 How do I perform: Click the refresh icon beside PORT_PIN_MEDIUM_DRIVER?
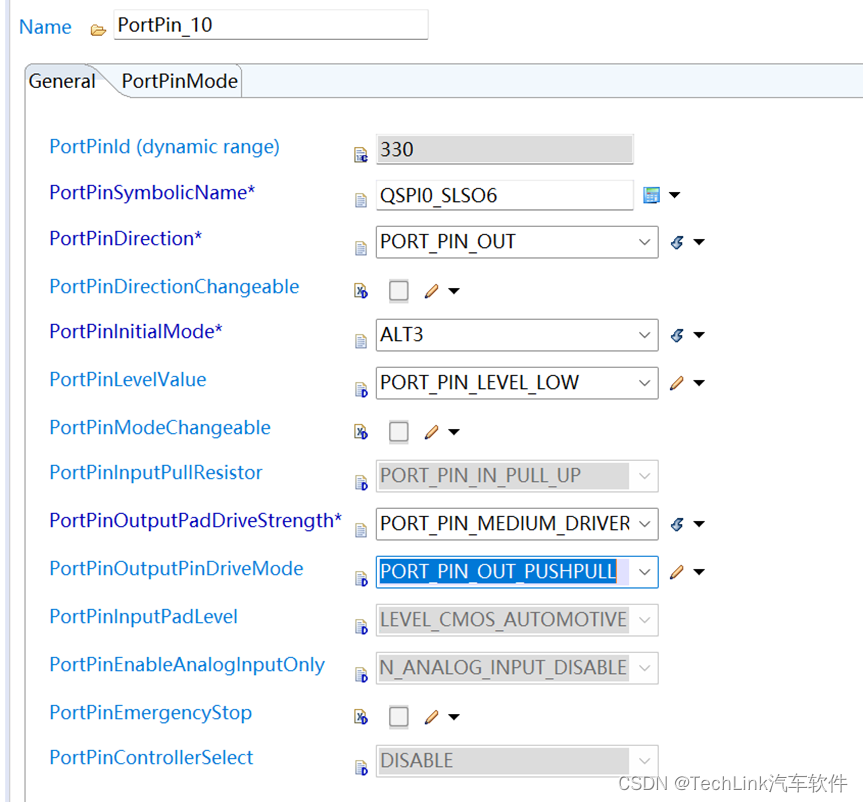coord(678,524)
